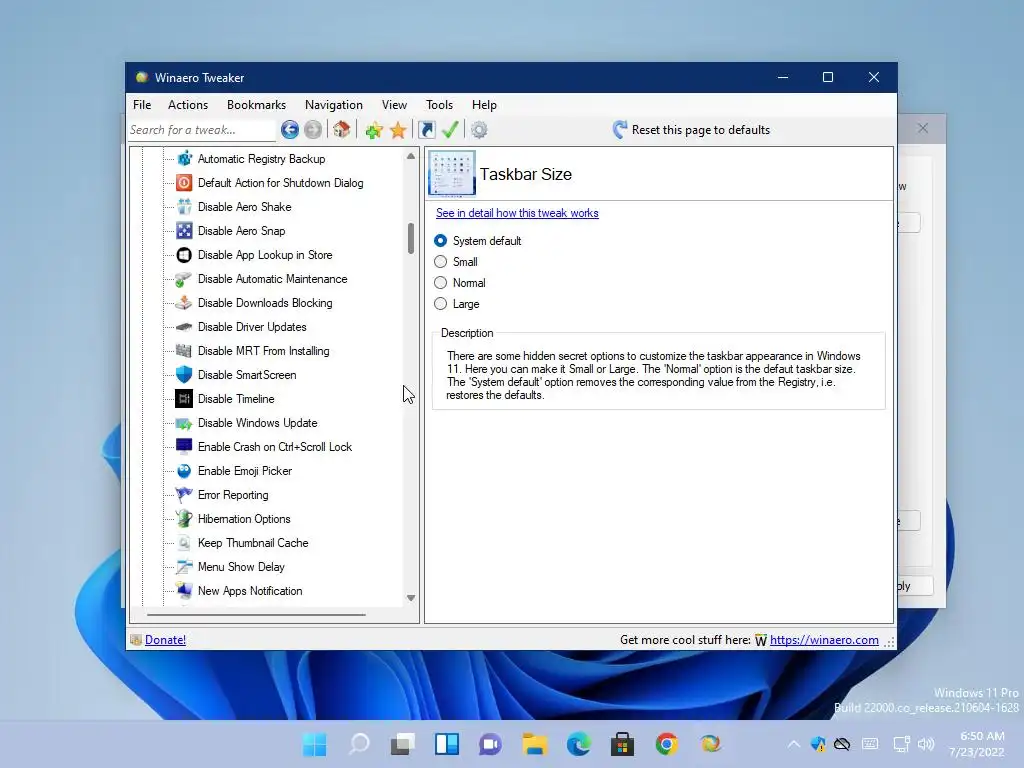1024x768 pixels.
Task: Open the Navigation menu
Action: (334, 104)
